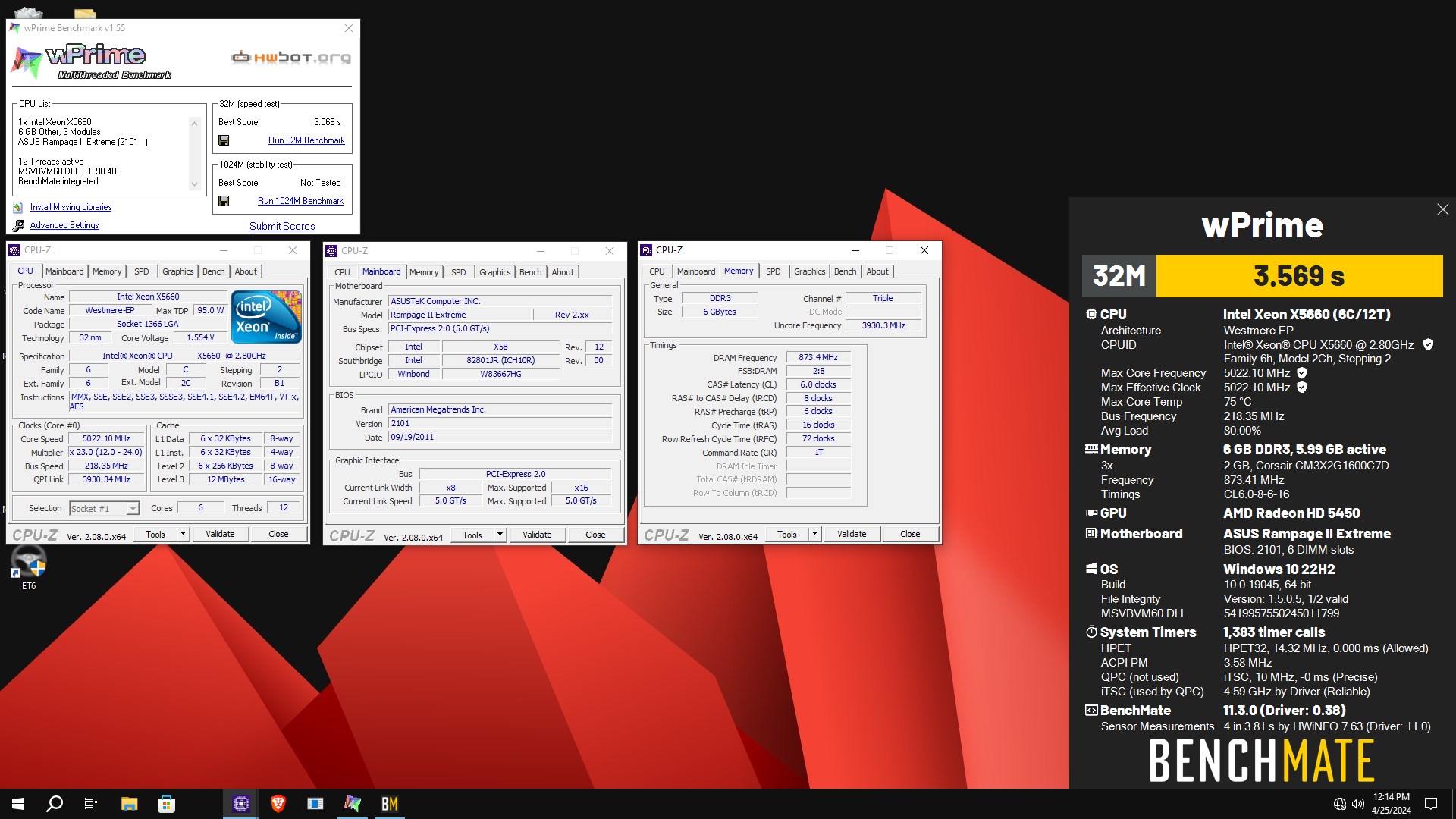This screenshot has height=819, width=1456.
Task: Switch to BenchMate via taskbar icon
Action: (x=390, y=804)
